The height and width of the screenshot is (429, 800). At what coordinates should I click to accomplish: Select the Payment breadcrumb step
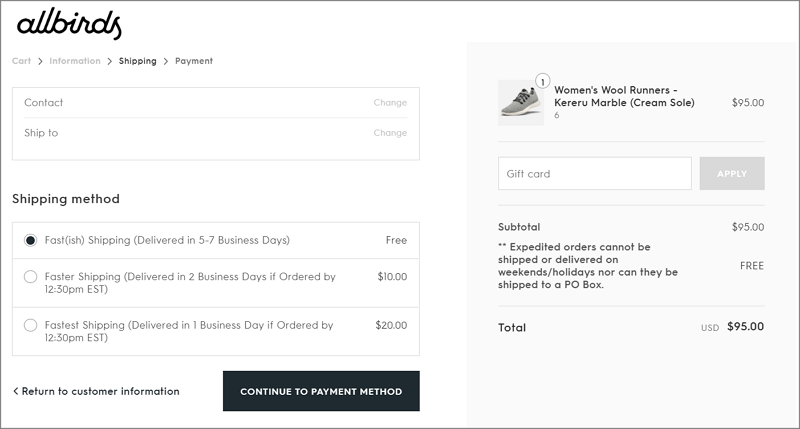coord(194,61)
